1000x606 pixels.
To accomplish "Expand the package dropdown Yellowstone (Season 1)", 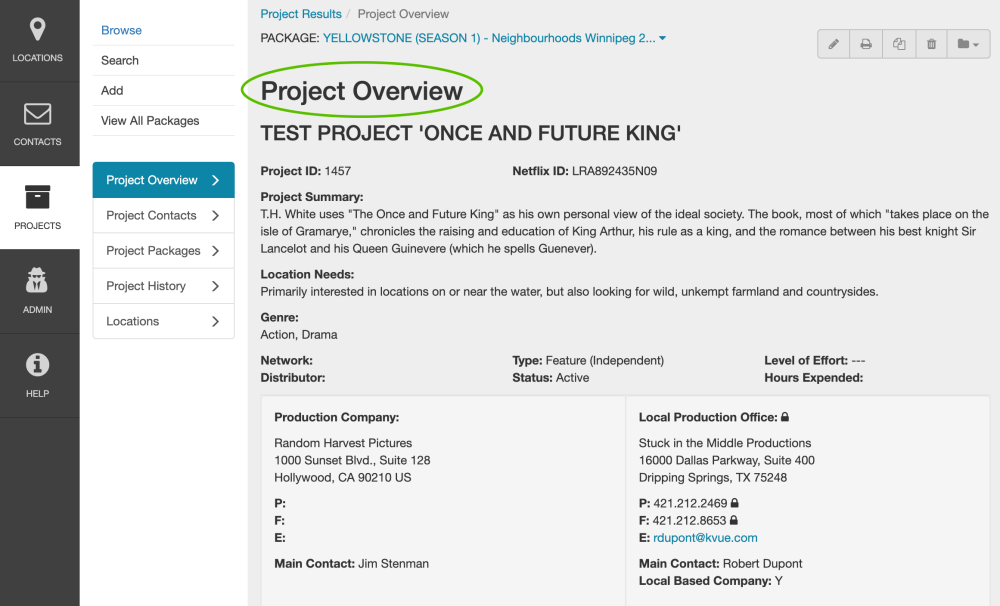I will click(494, 38).
